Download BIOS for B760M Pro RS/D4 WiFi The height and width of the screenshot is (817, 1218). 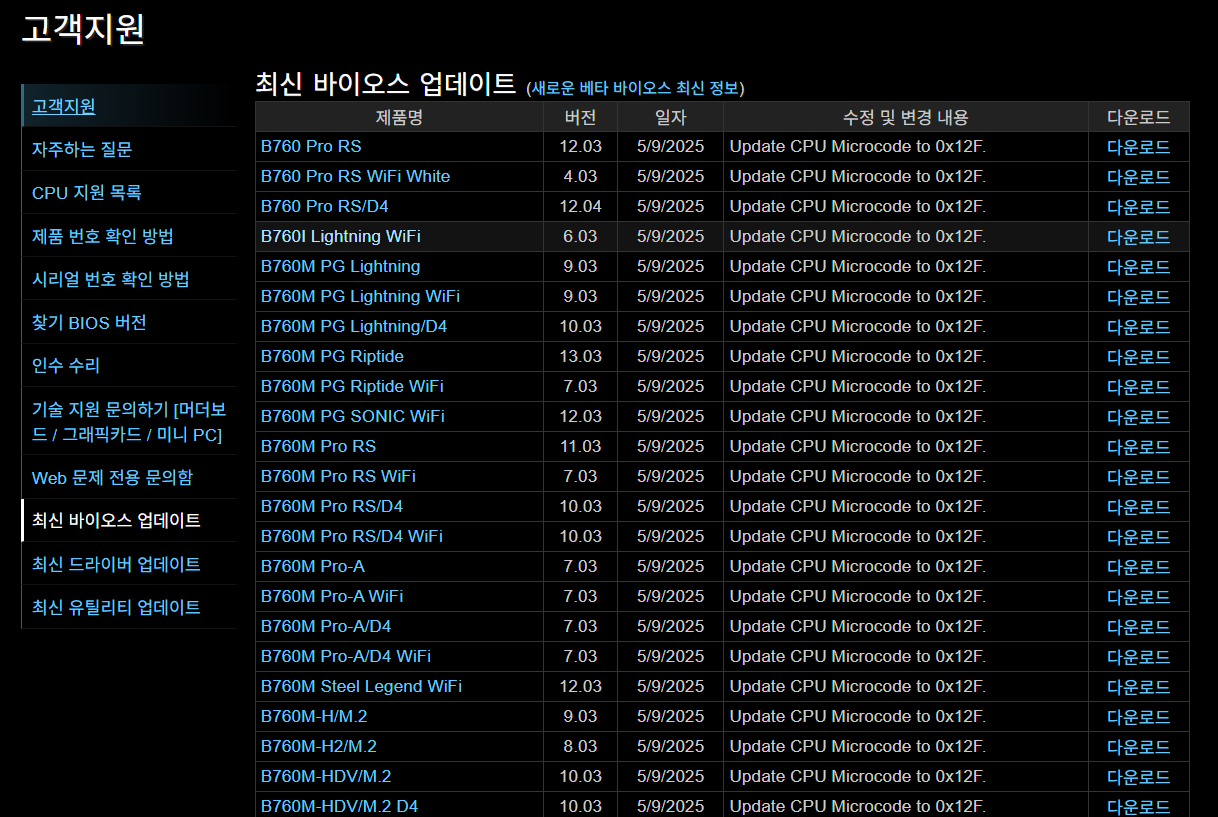1138,537
